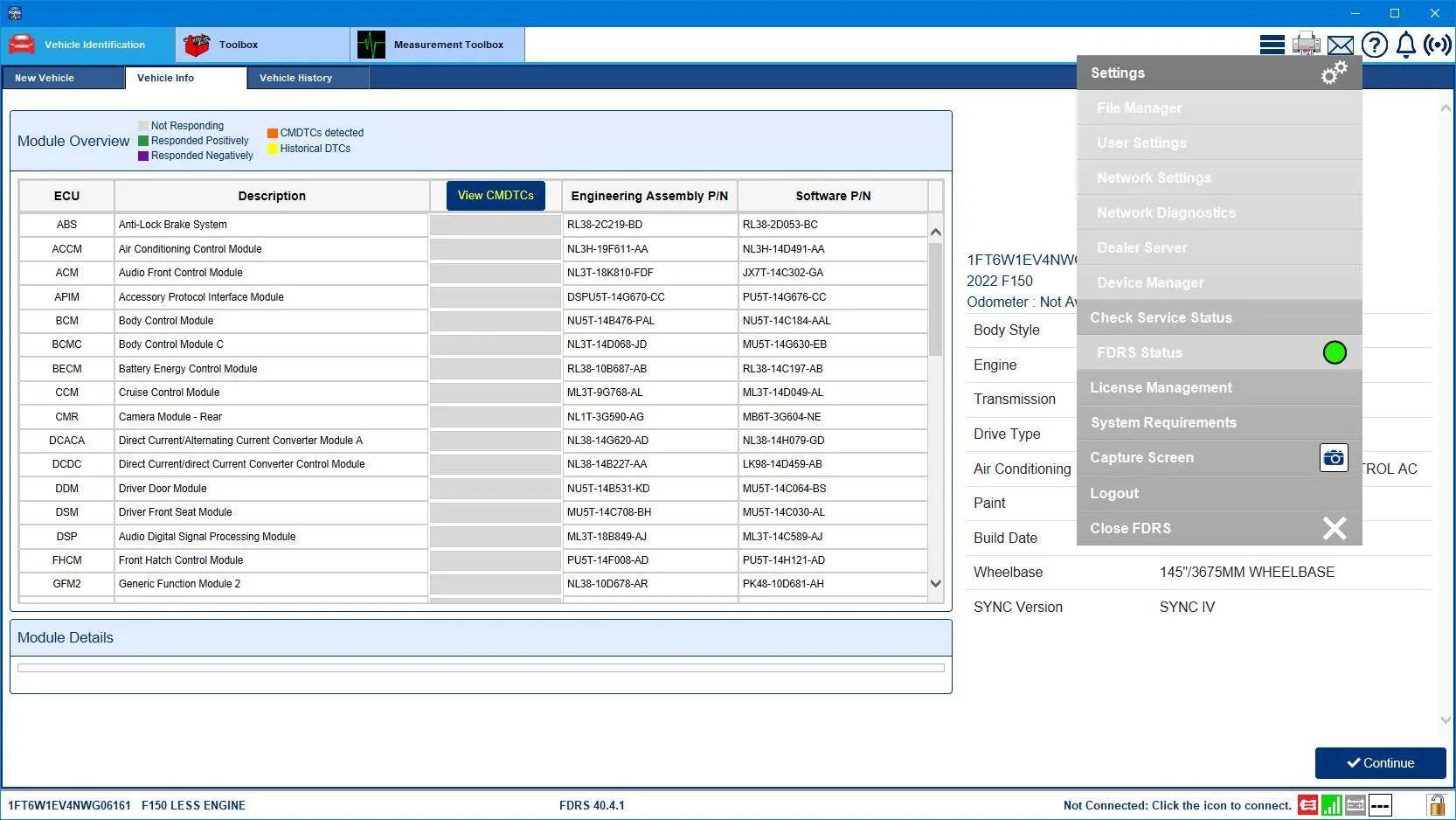Click the settings gears icon
The height and width of the screenshot is (820, 1456).
click(1334, 73)
